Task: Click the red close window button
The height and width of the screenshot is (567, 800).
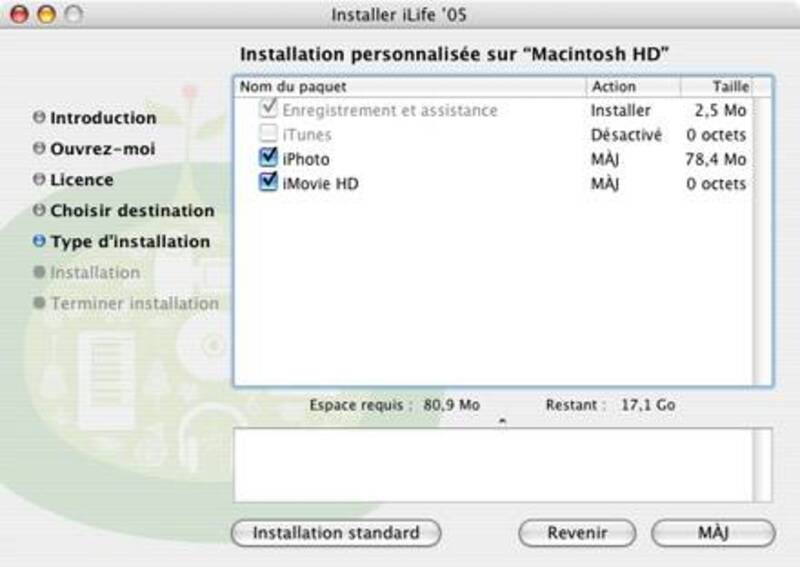Action: click(x=19, y=14)
